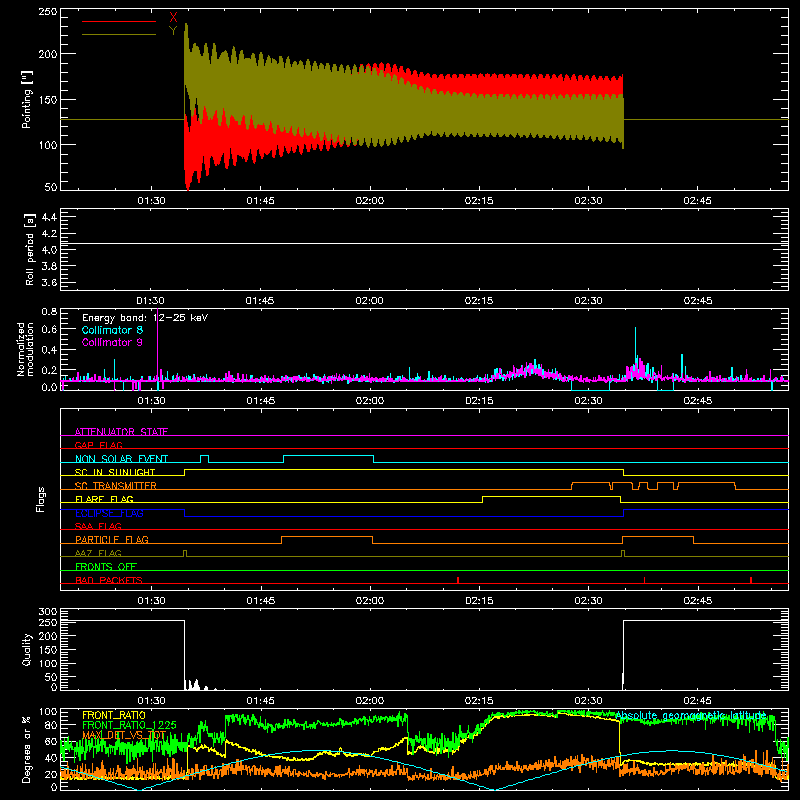This screenshot has width=800, height=800.
Task: Click the olive Y legend line
Action: click(119, 34)
